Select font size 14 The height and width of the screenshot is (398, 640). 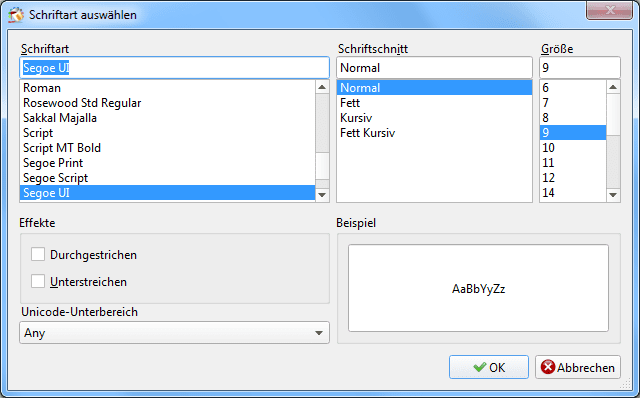coord(573,193)
